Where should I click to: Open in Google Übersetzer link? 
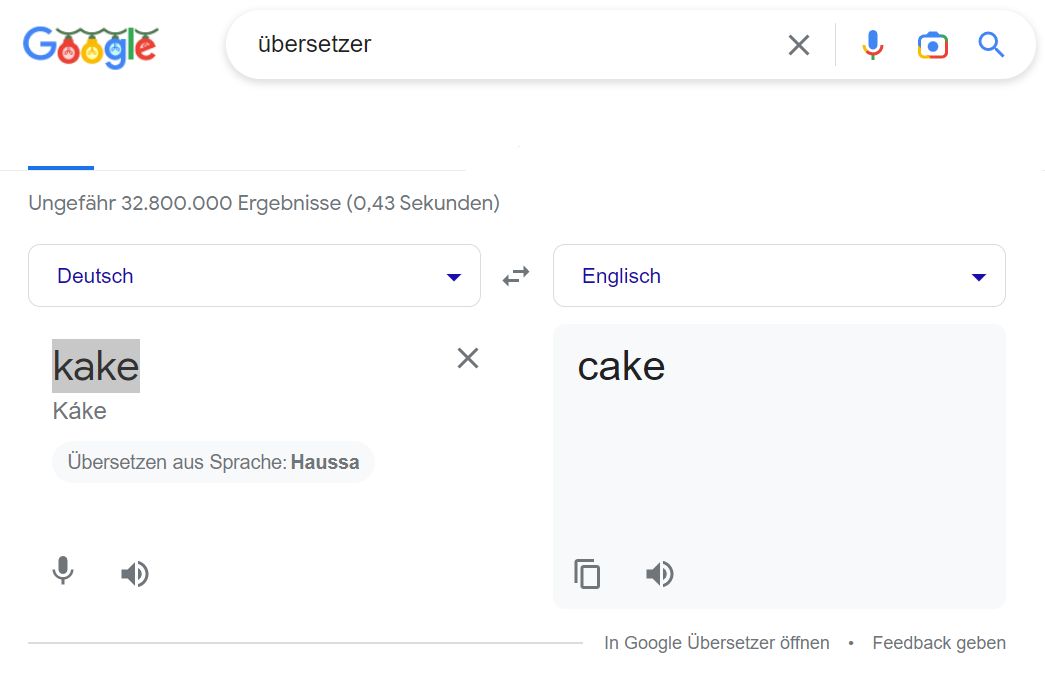tap(716, 643)
